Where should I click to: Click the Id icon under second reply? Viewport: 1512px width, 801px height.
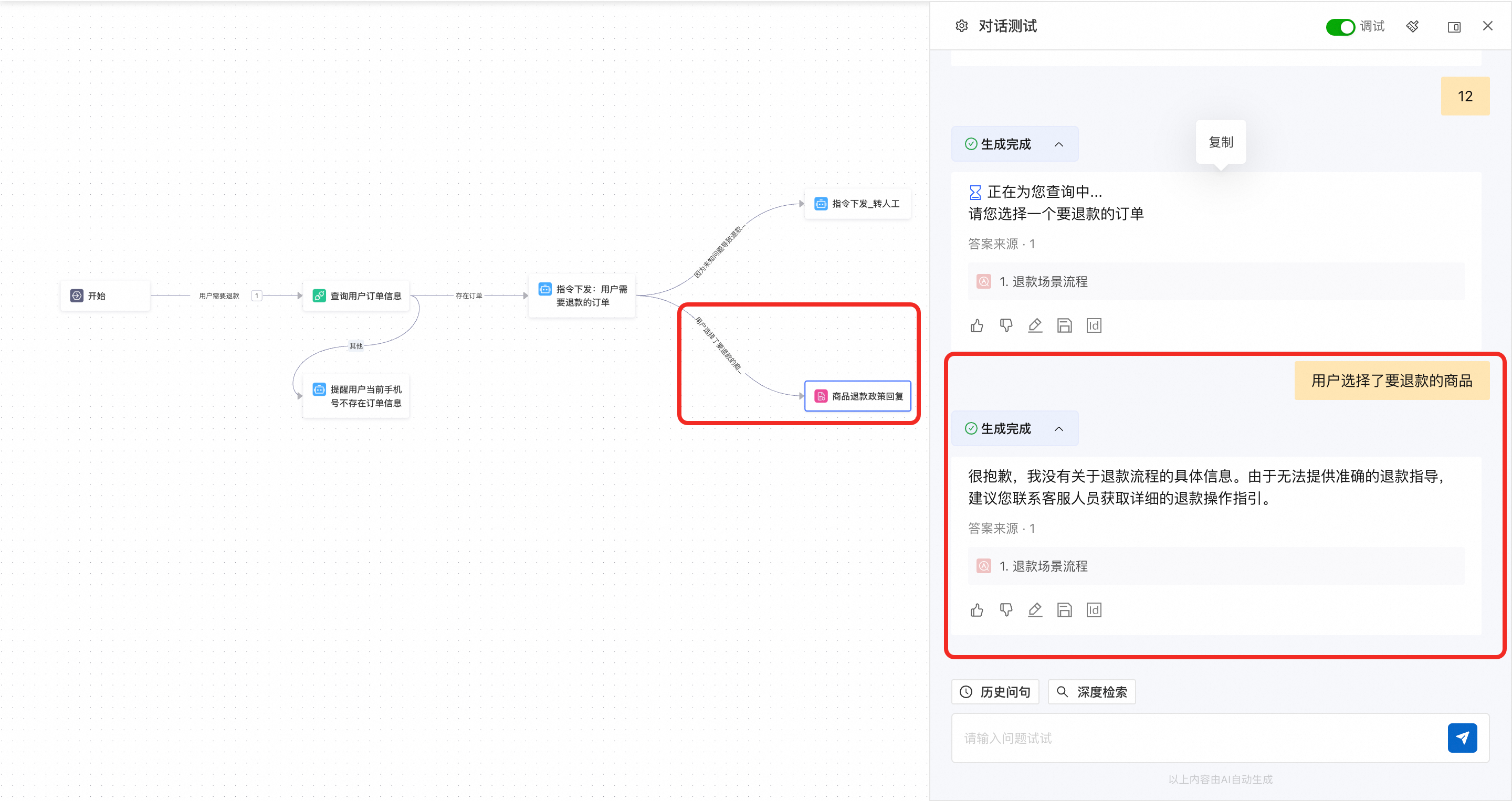tap(1094, 610)
